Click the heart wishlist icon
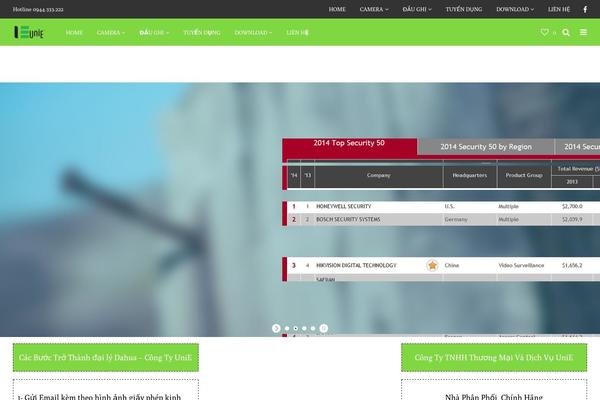 (x=544, y=32)
